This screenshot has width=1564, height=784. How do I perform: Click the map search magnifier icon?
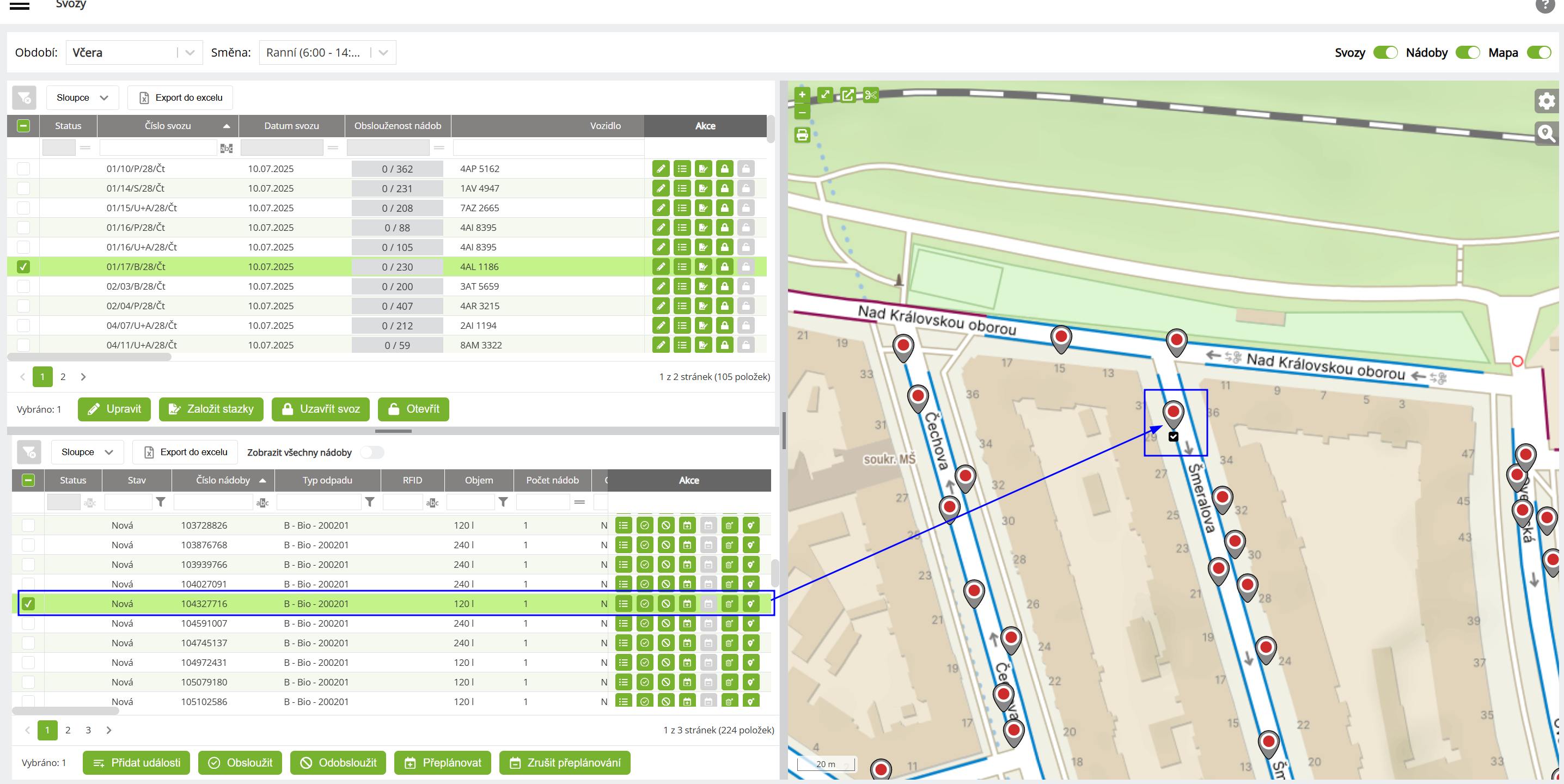click(x=1546, y=133)
